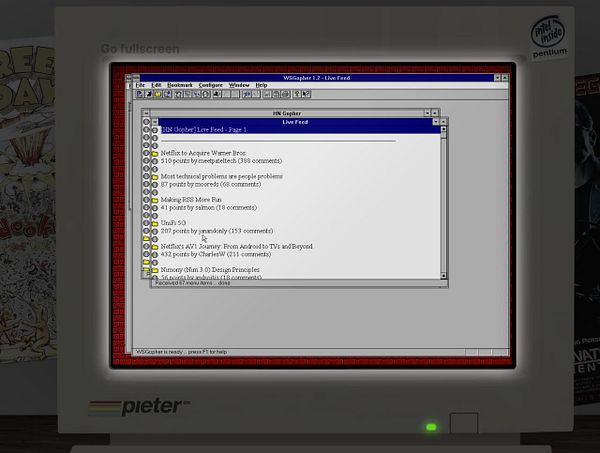This screenshot has width=600, height=453.
Task: Minimize the Live Feed child window
Action: coord(436,122)
